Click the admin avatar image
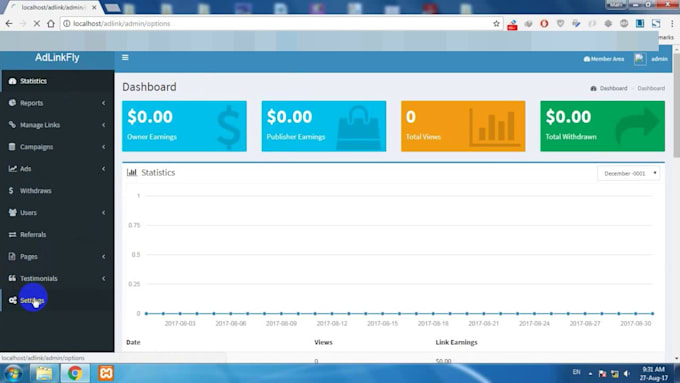Screen dimensions: 680x383 [x=640, y=59]
